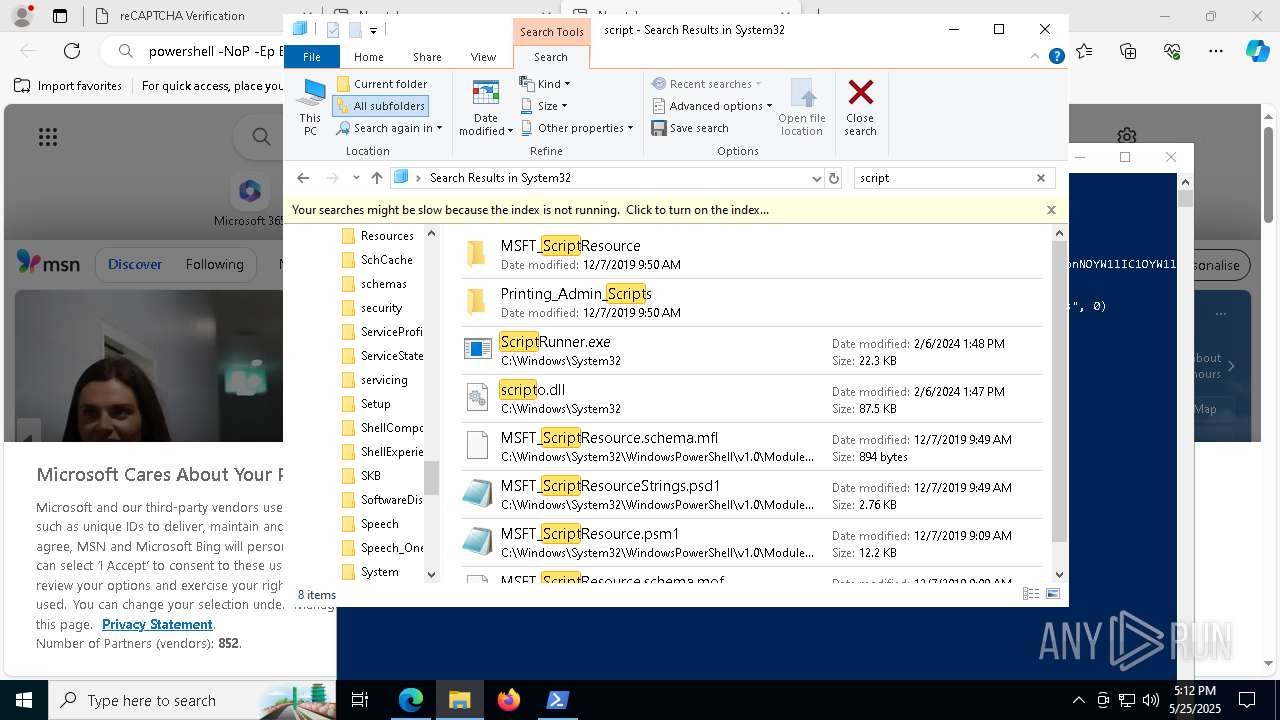1280x720 pixels.
Task: Open Search again in dropdown
Action: coord(389,128)
